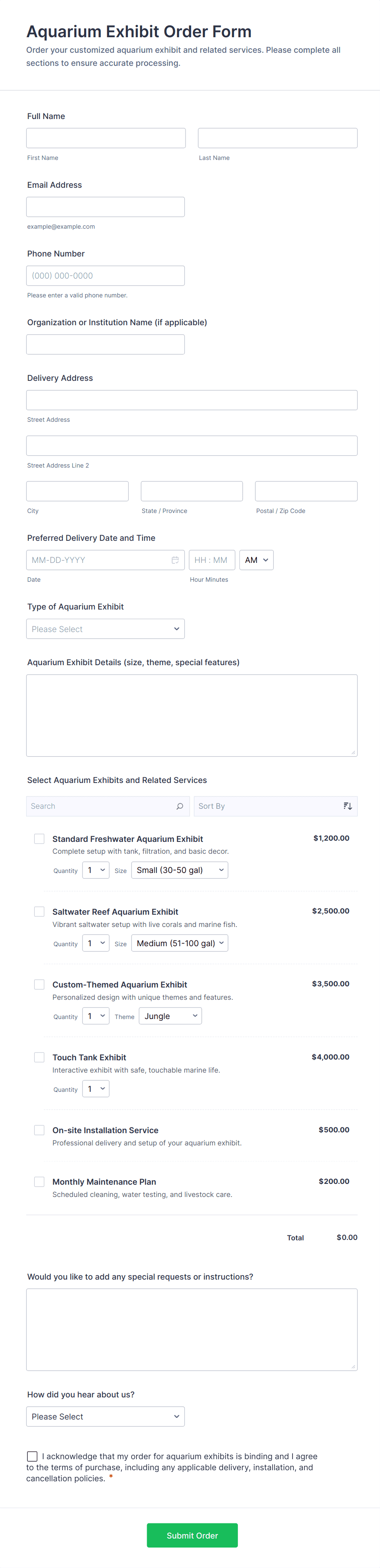Open the Saltwater Reef Size dropdown
The height and width of the screenshot is (1568, 380).
[x=179, y=943]
